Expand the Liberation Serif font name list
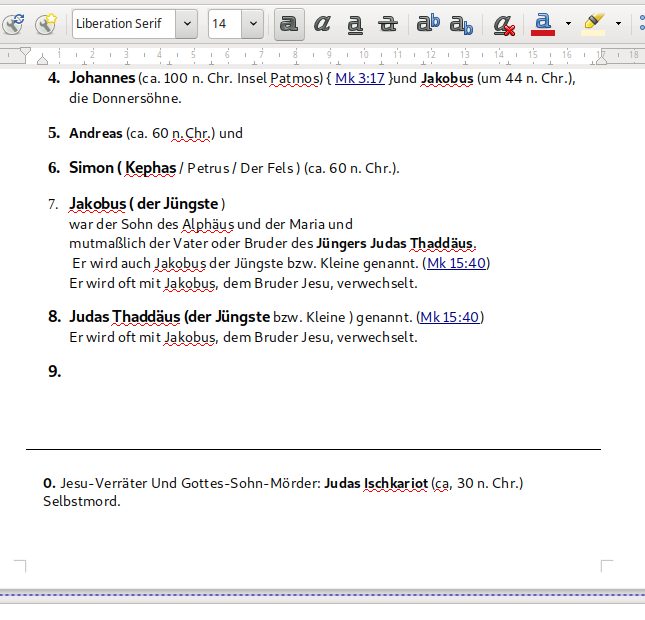Image resolution: width=645 pixels, height=620 pixels. click(186, 24)
